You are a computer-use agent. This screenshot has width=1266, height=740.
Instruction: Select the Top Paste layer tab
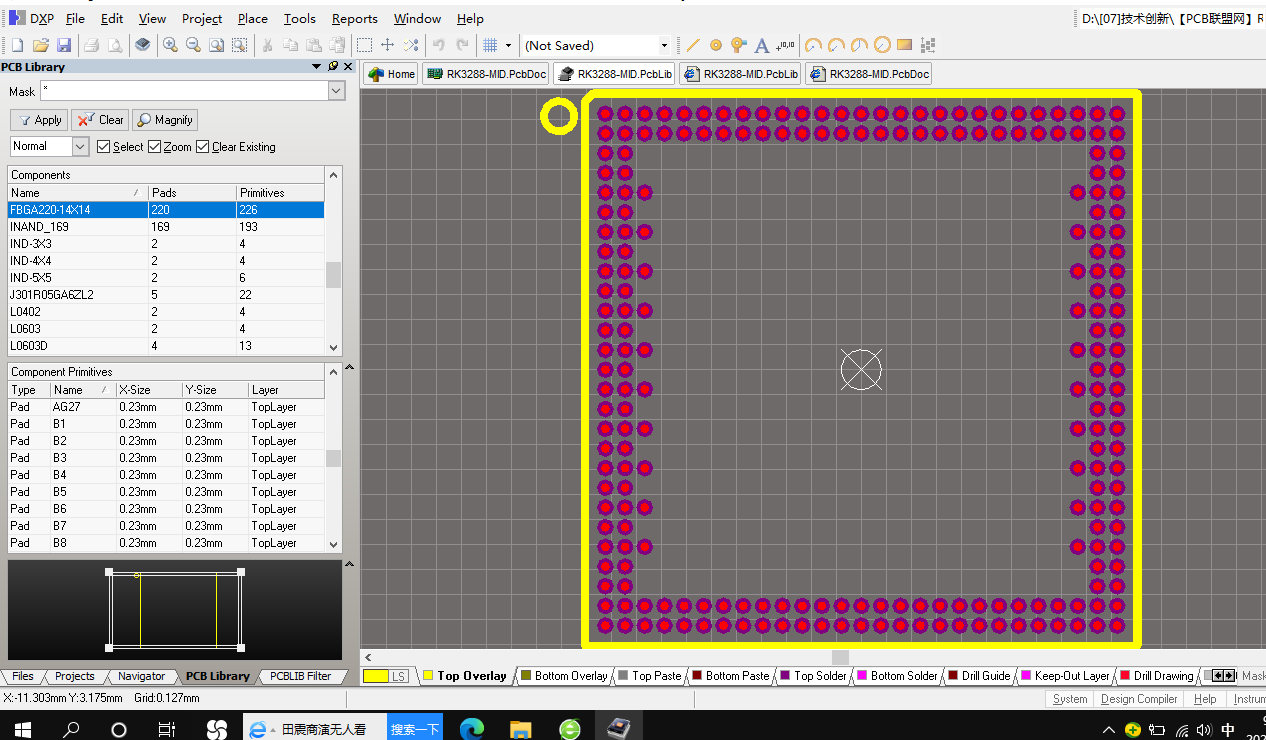[x=649, y=676]
